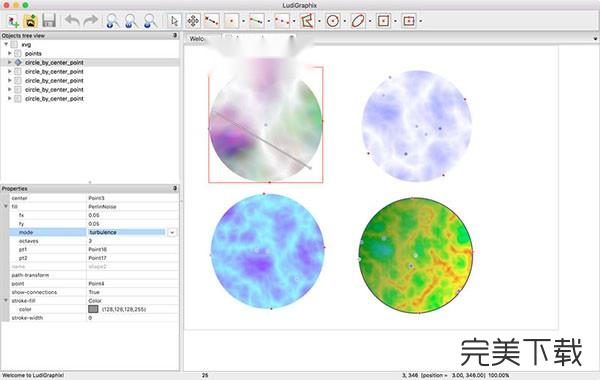
Task: Click the stroke-fill color gray swatch
Action: (93, 309)
